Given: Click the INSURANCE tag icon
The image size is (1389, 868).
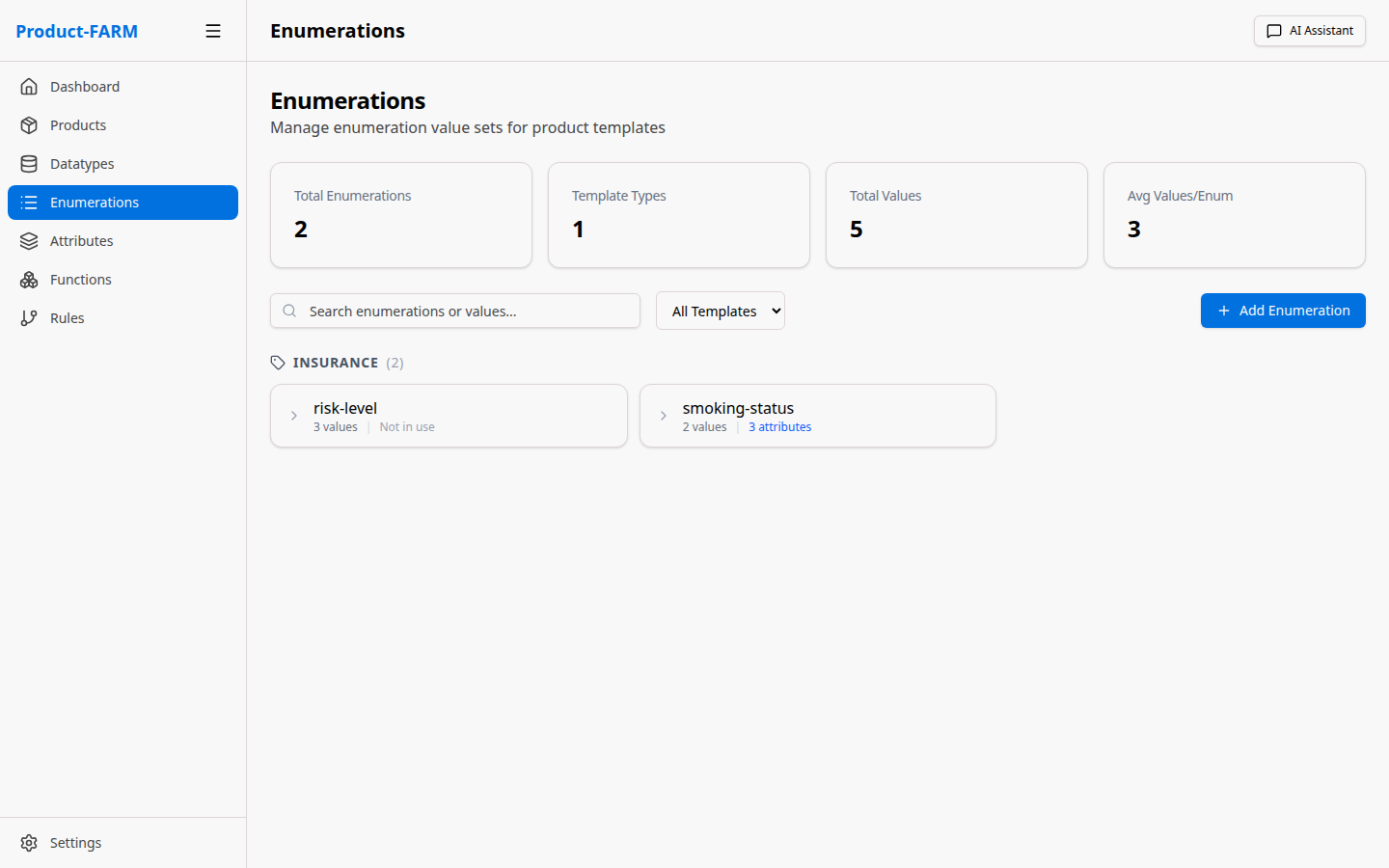Looking at the screenshot, I should 278,362.
